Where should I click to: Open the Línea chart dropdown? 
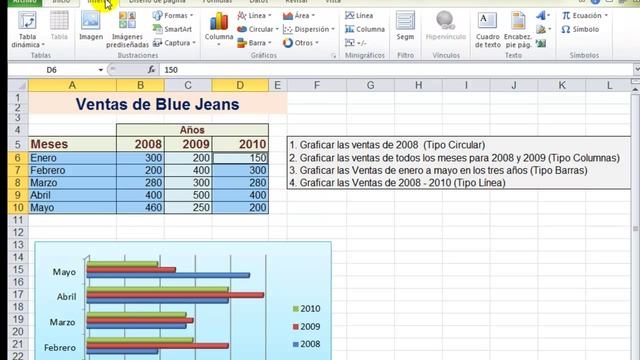tap(254, 16)
